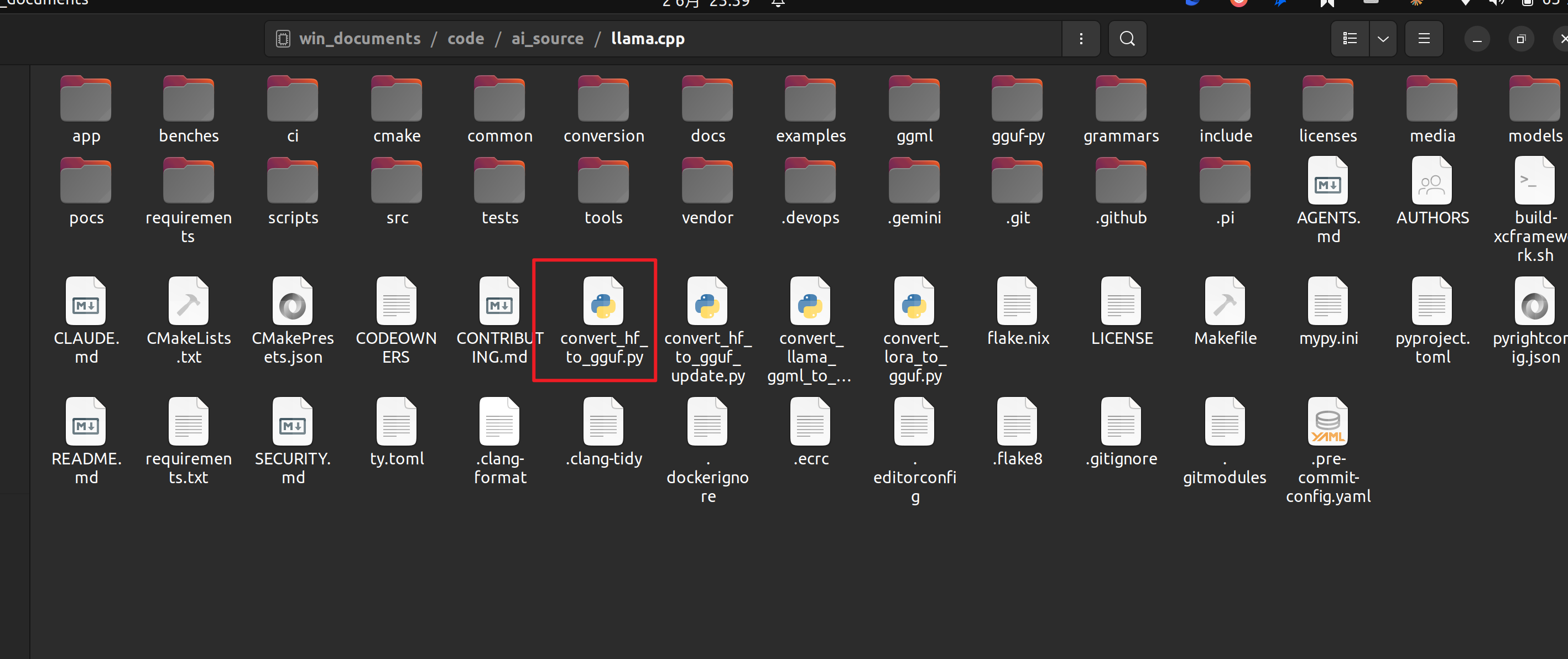Select the AUTHORS file

(x=1432, y=191)
